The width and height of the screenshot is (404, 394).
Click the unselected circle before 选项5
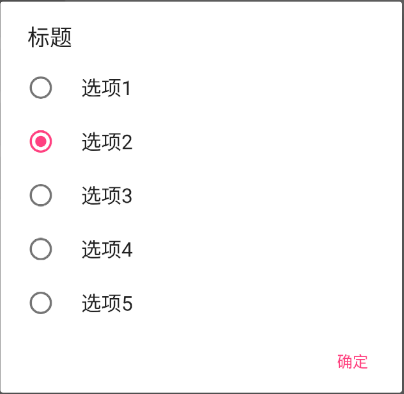[x=41, y=303]
